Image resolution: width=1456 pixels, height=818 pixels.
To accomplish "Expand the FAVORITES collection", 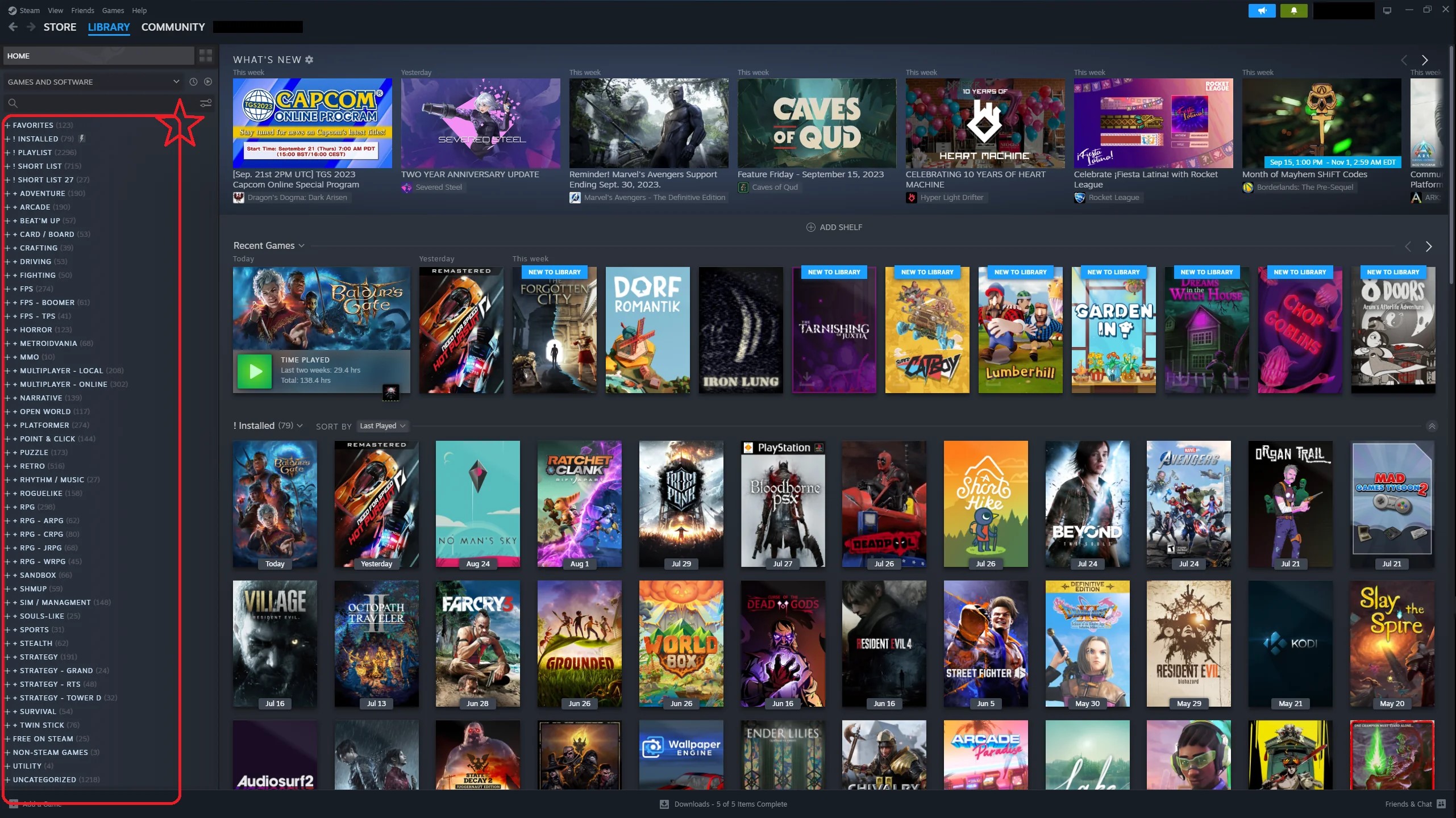I will 7,125.
